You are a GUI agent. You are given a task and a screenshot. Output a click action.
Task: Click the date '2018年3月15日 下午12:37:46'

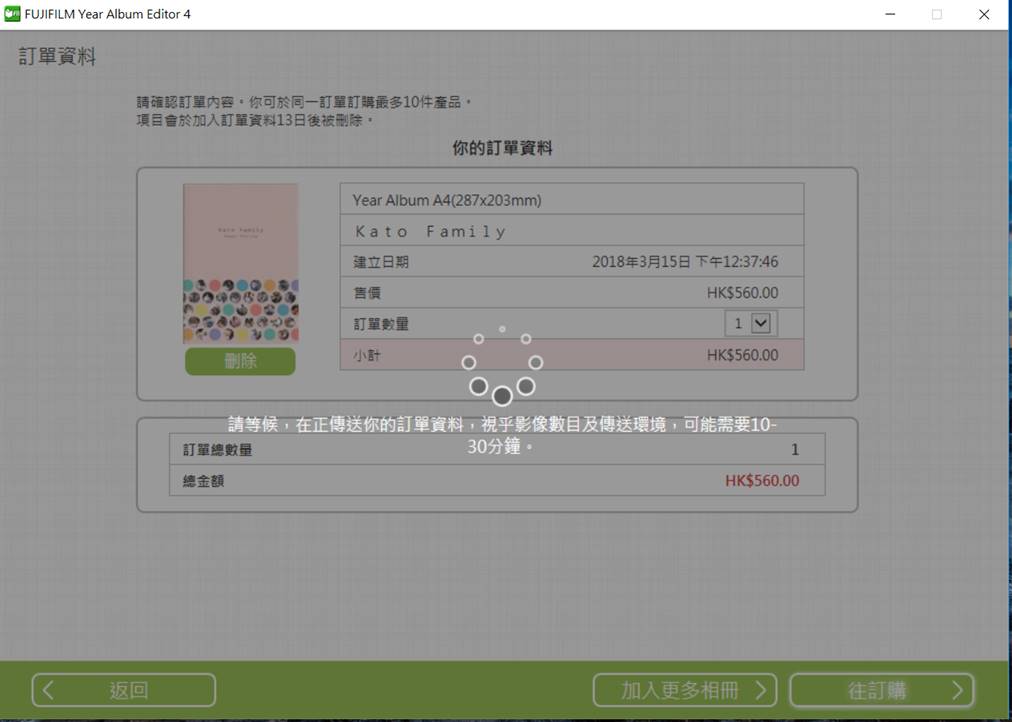pyautogui.click(x=685, y=261)
